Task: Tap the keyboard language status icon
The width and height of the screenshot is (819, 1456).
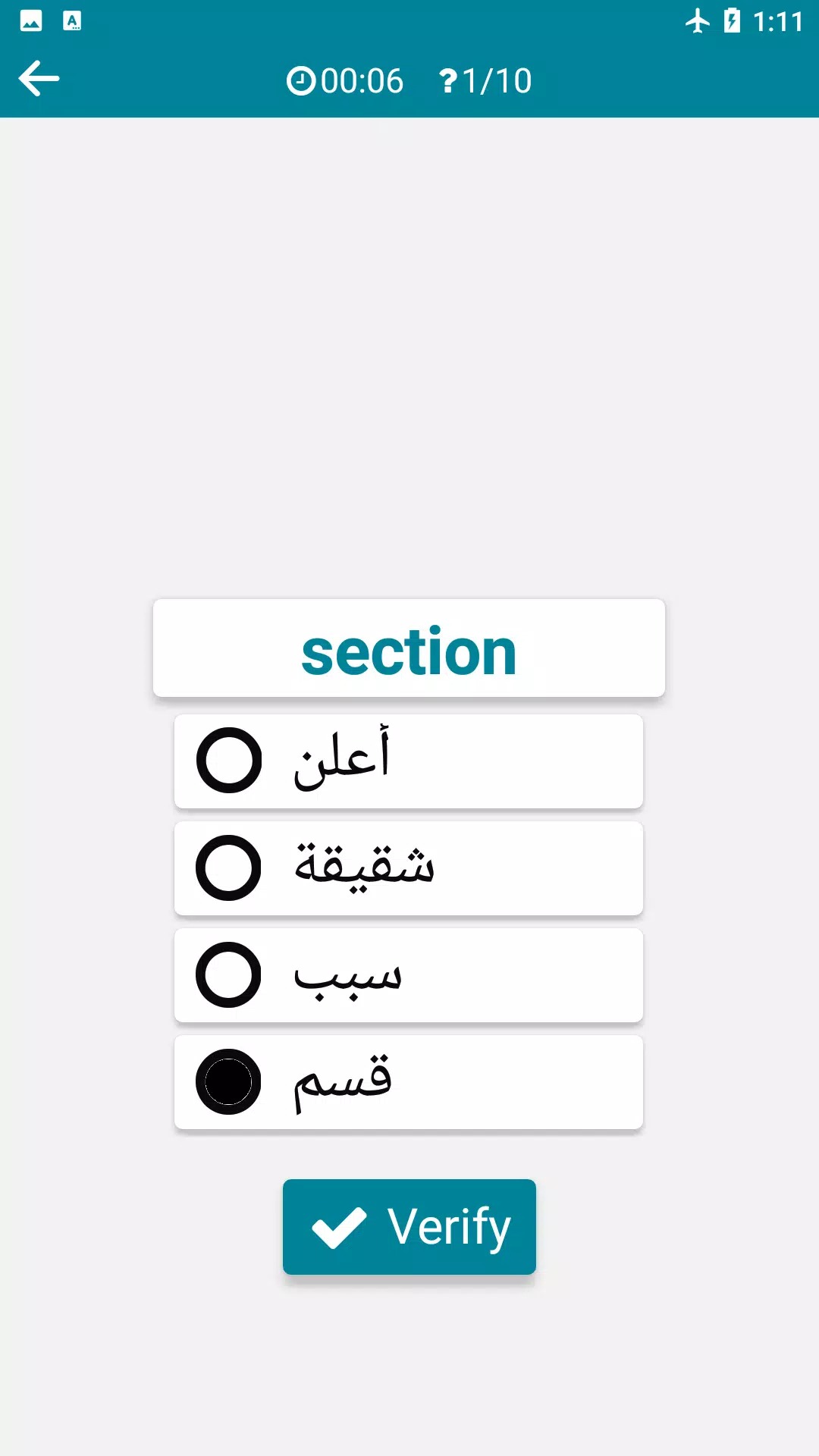Action: [x=72, y=21]
